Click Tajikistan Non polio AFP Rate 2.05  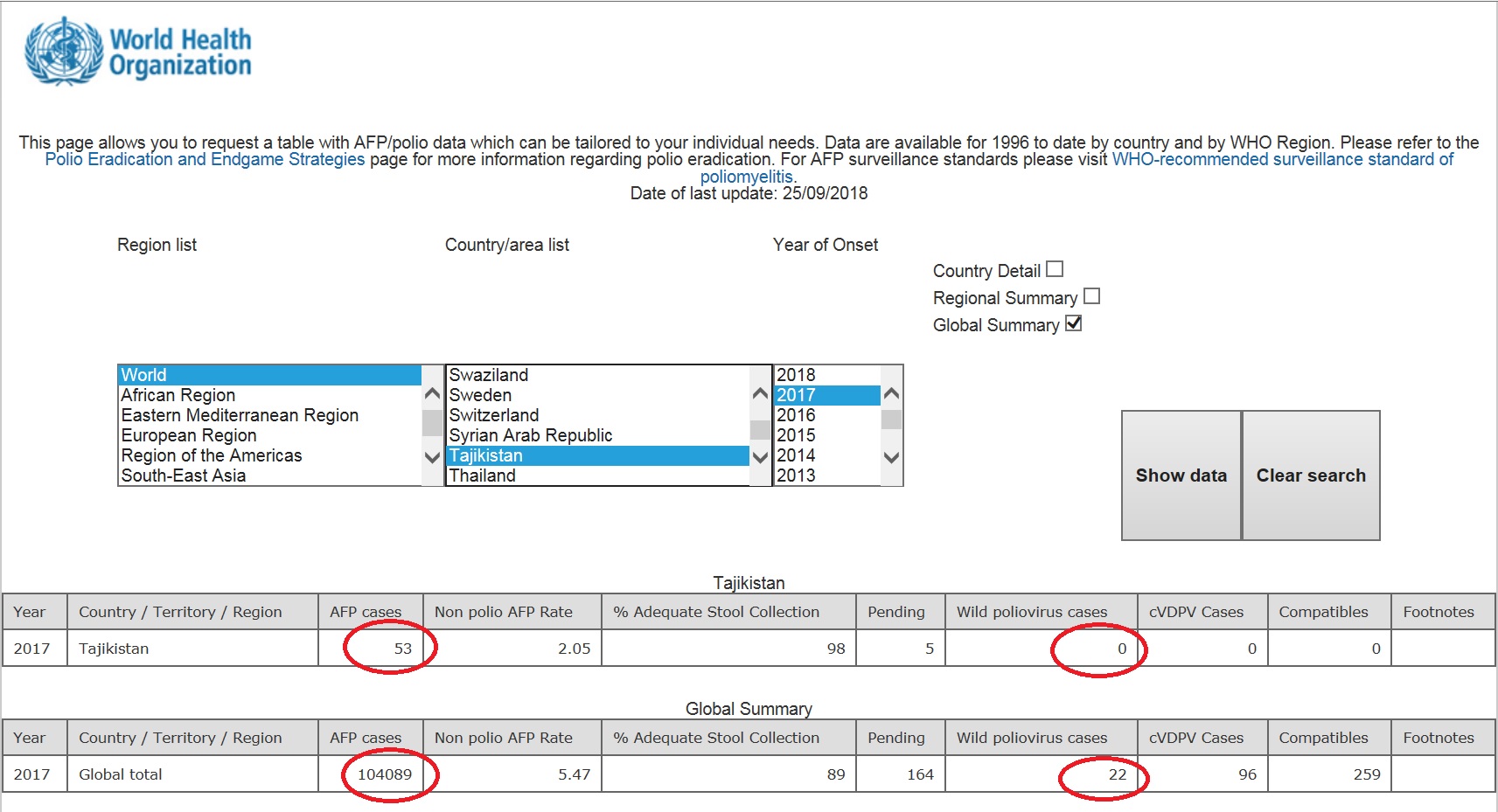pos(575,649)
